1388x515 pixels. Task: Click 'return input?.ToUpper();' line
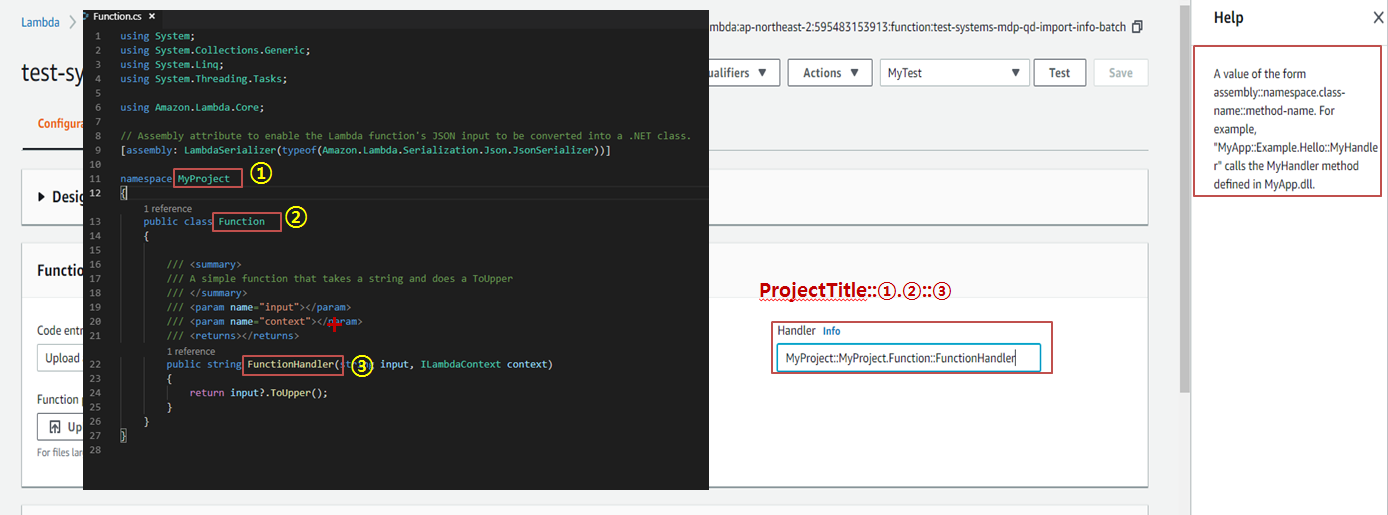[x=258, y=393]
